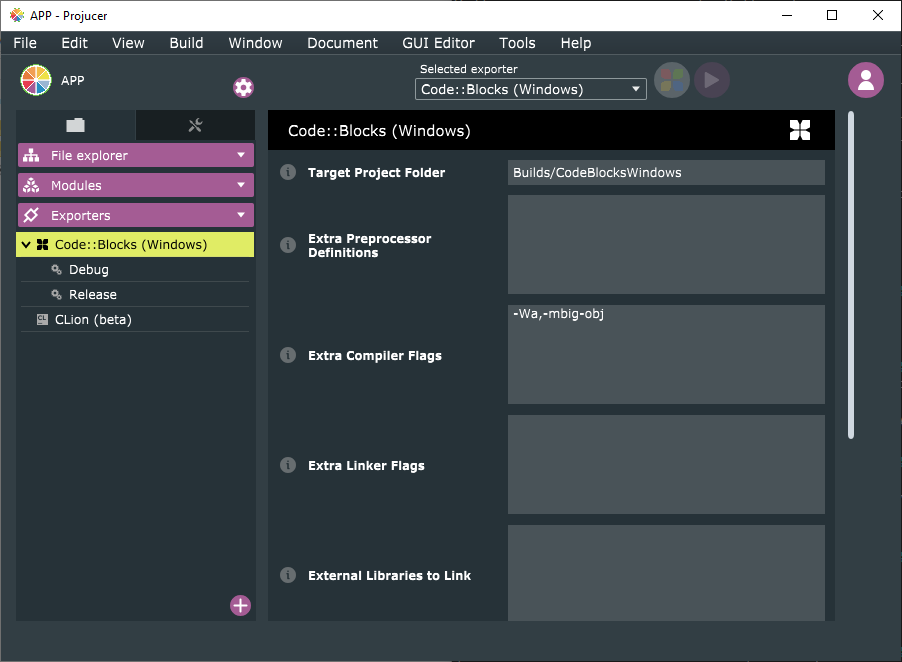Add a new exporter with plus button
The image size is (902, 662).
[240, 605]
